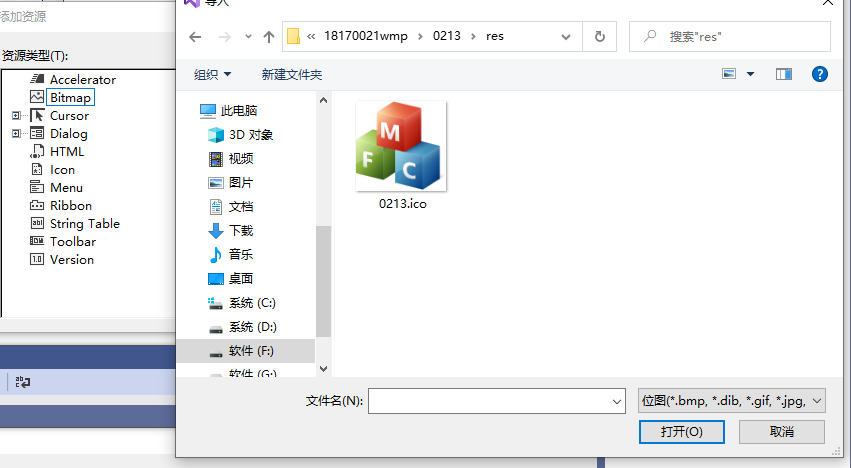Click 18170021wmp in address path
Screen dimensions: 851x468
366,36
